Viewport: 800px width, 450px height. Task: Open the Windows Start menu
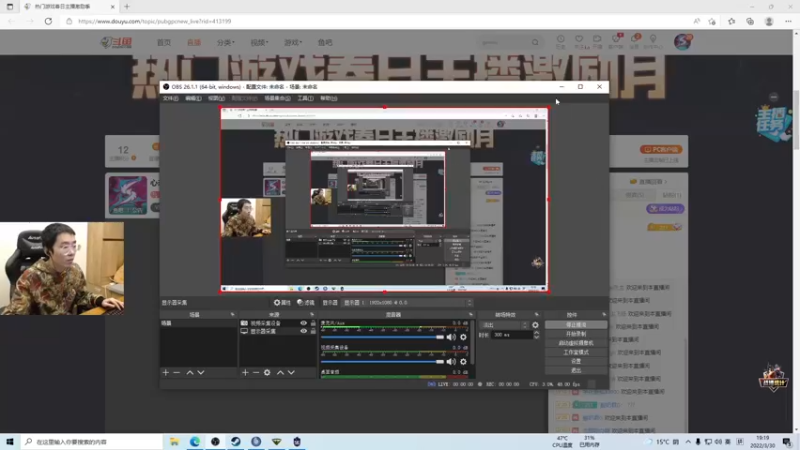point(10,442)
